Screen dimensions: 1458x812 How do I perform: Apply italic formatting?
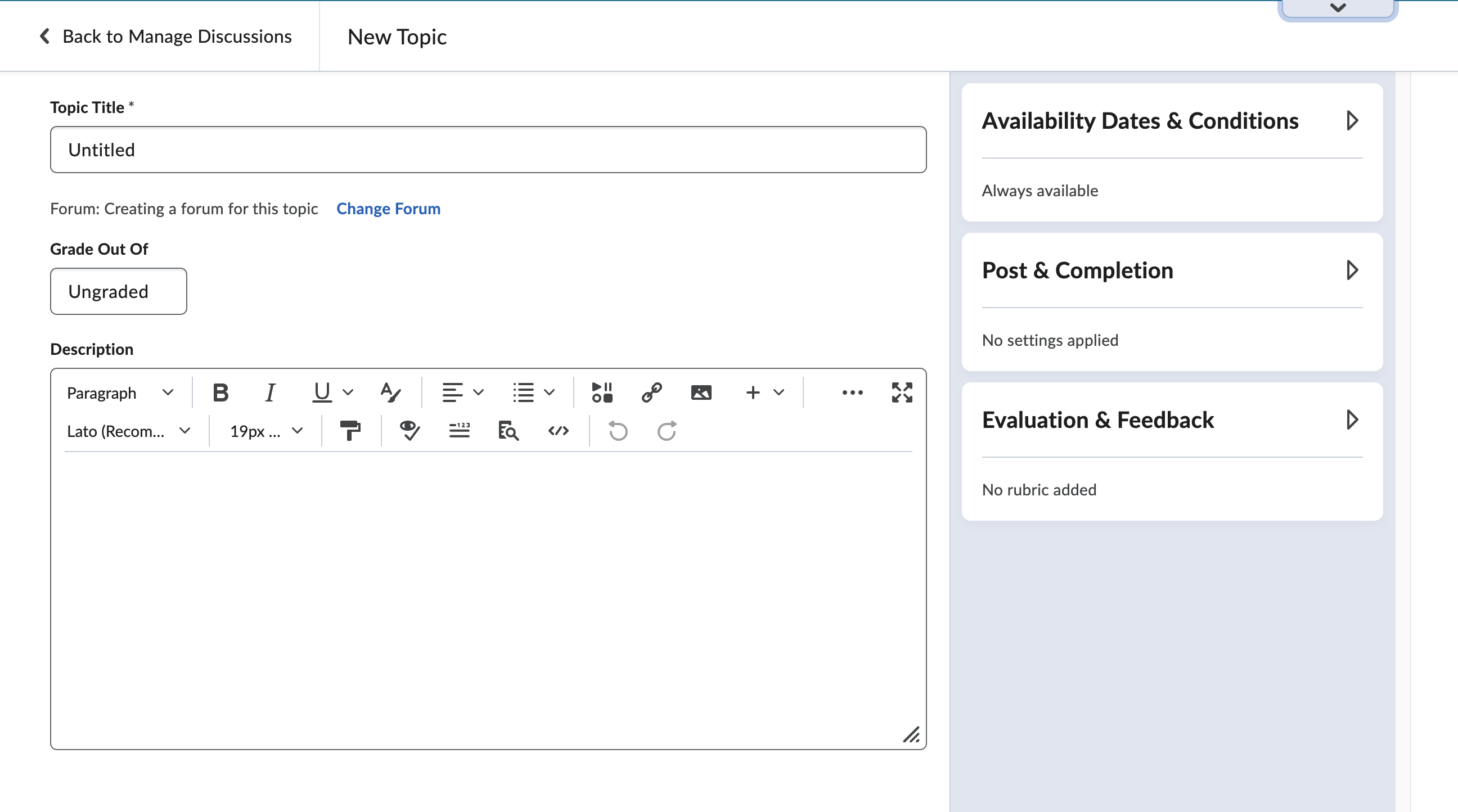[270, 392]
